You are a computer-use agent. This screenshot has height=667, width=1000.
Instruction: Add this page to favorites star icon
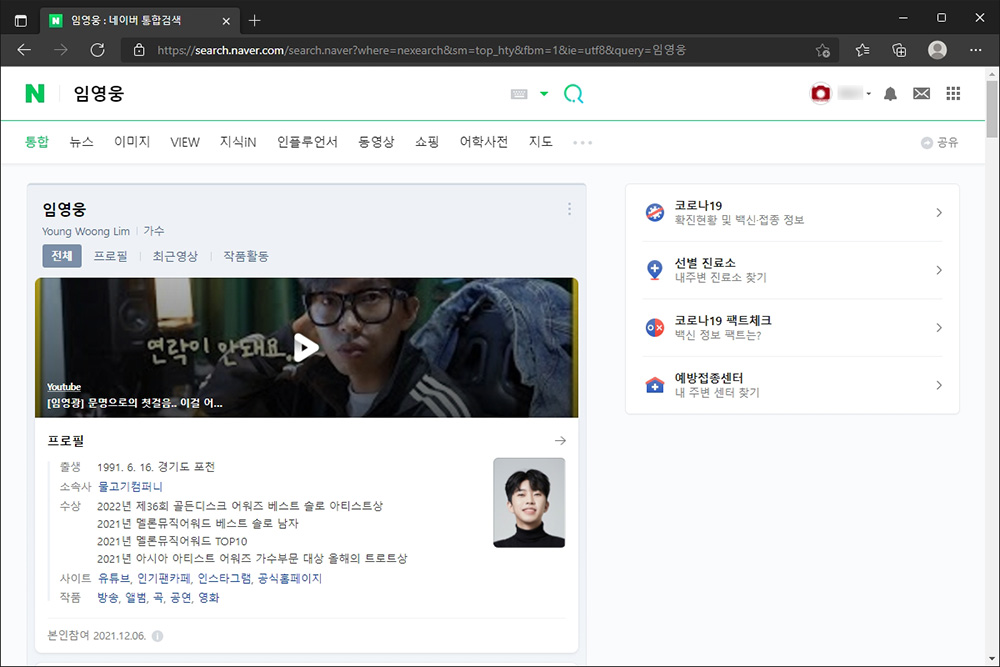823,50
